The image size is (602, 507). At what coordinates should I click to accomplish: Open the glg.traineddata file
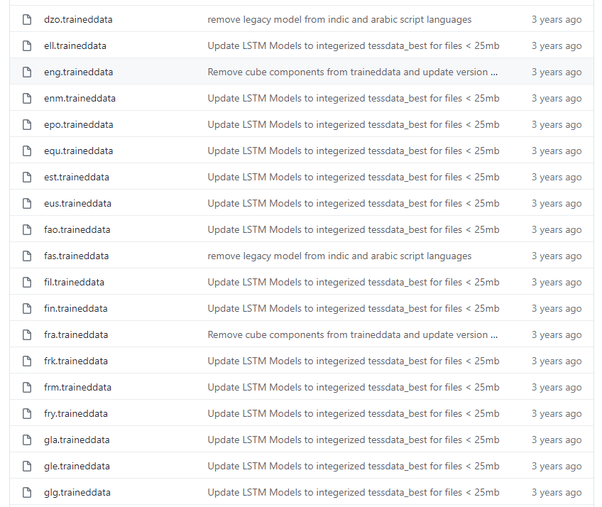77,492
